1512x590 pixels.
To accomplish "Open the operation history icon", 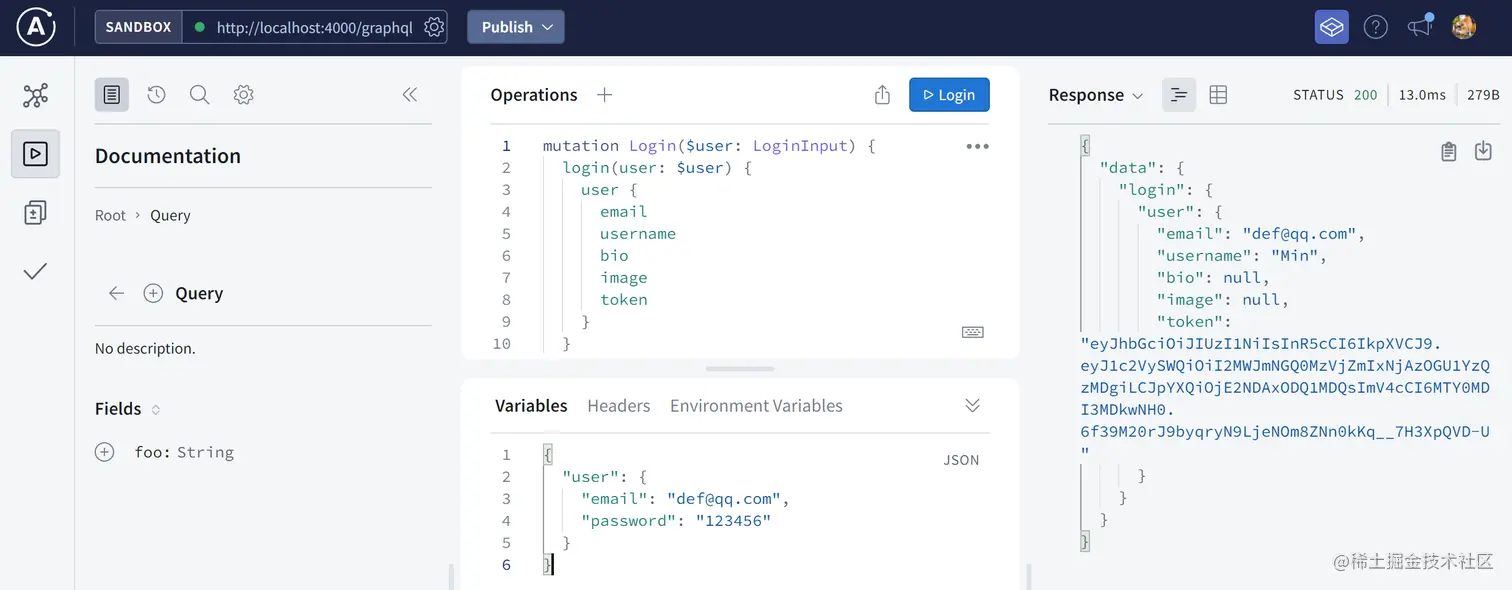I will click(x=156, y=95).
